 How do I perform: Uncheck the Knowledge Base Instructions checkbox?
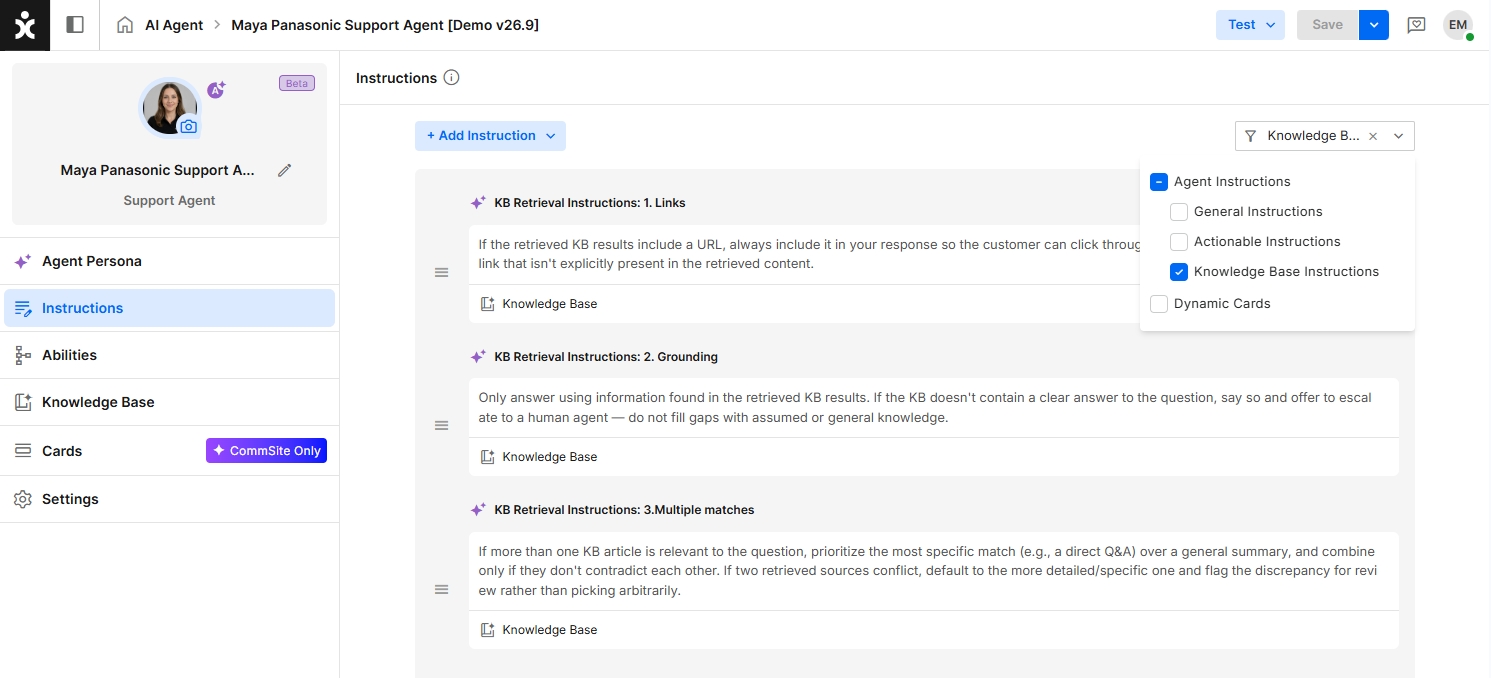[1179, 272]
